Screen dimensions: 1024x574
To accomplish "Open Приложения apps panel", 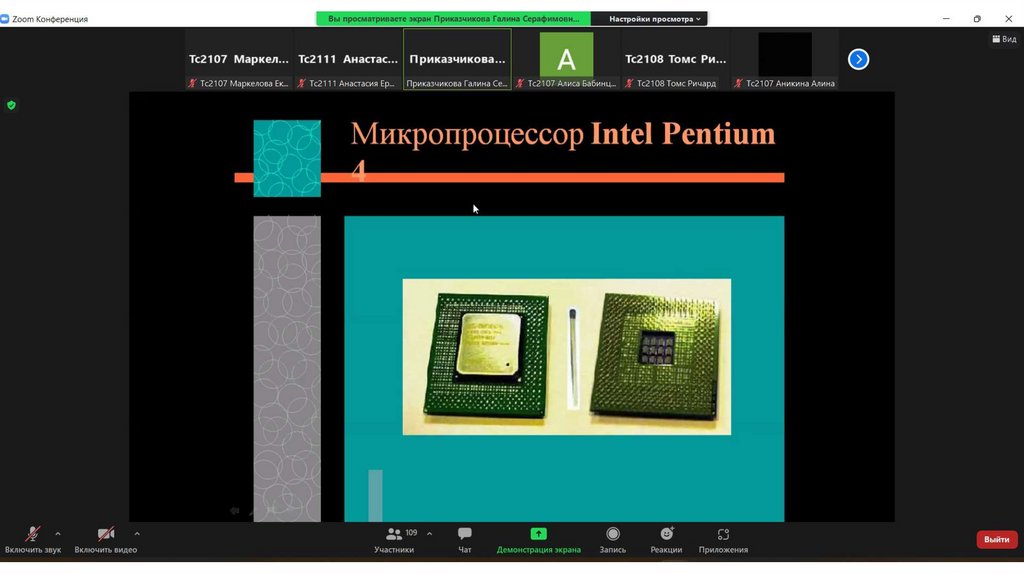I will coord(723,540).
